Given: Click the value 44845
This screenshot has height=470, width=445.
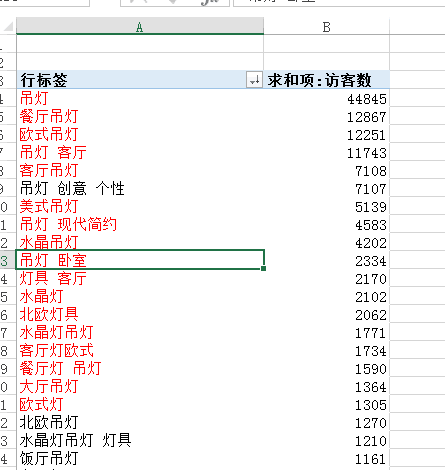Looking at the screenshot, I should pyautogui.click(x=367, y=99).
